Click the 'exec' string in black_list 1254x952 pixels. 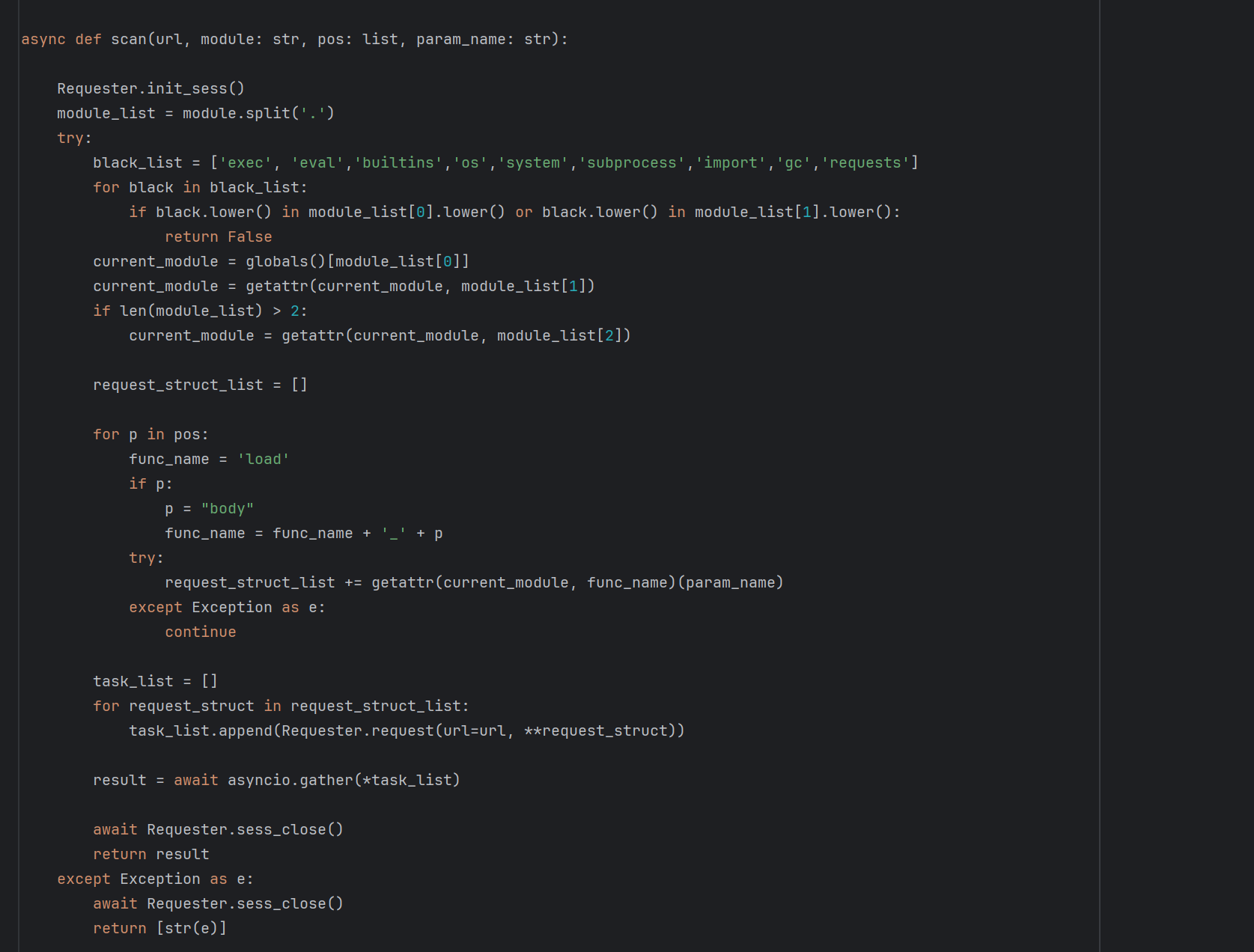tap(246, 162)
